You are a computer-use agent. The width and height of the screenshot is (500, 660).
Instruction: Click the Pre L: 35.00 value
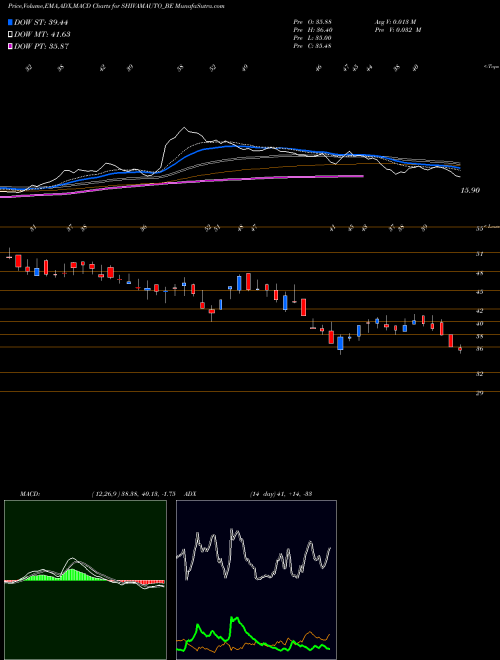(313, 38)
